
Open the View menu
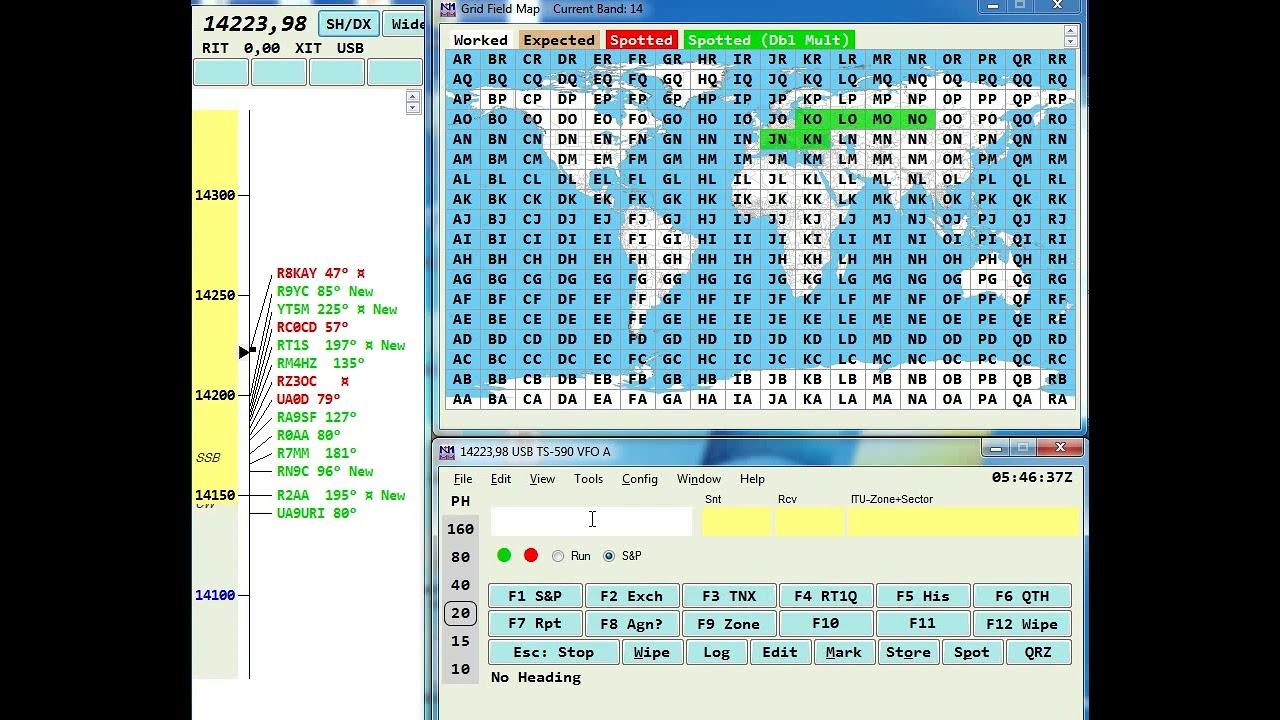(x=542, y=479)
